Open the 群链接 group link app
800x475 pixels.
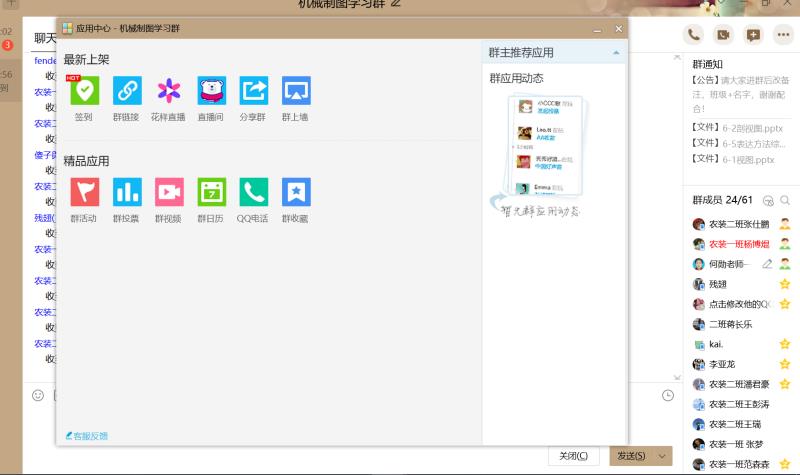[x=127, y=92]
